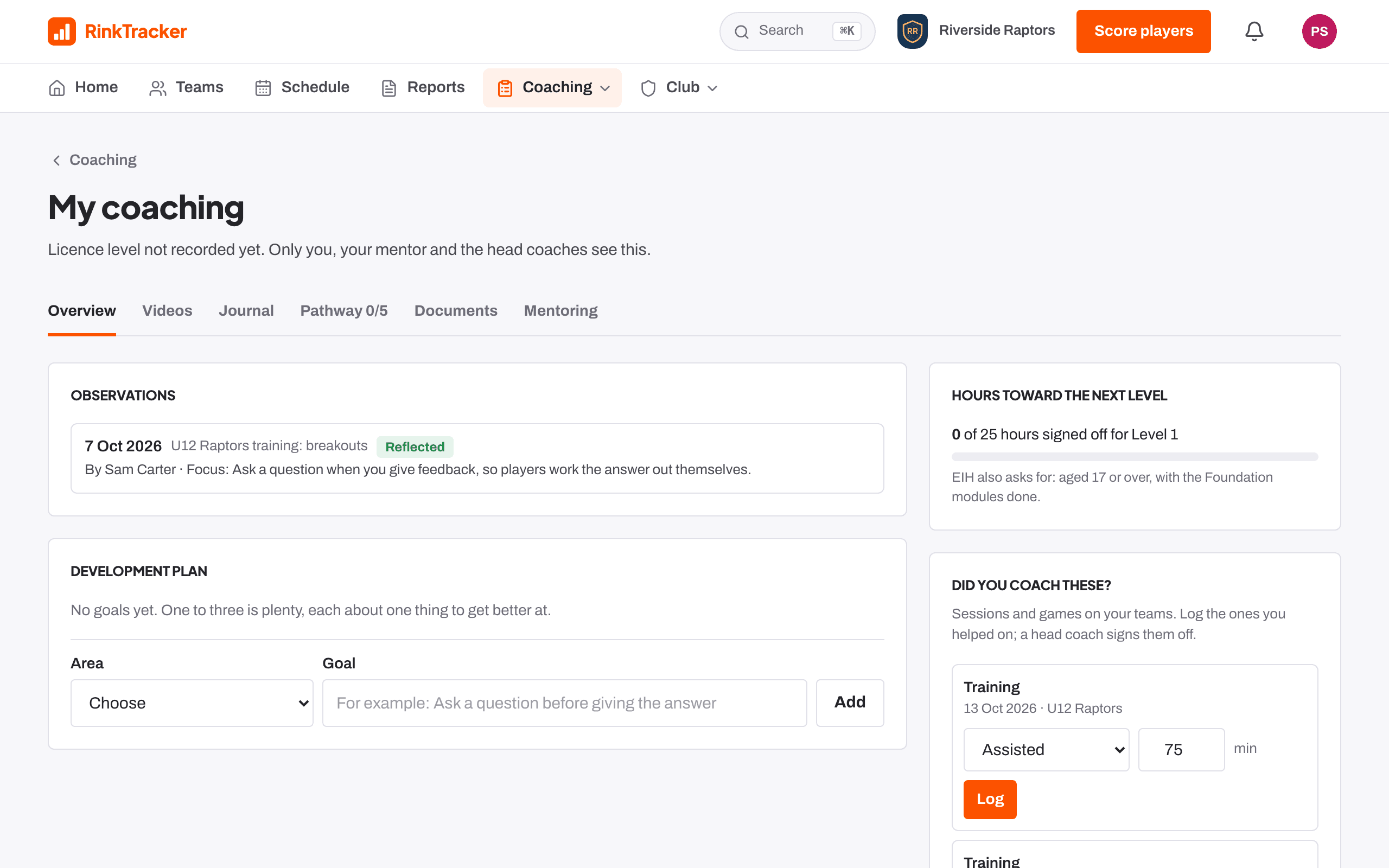This screenshot has height=868, width=1389.
Task: Click '13 Oct 2026 · U12 Raptors' text
Action: pos(1042,709)
